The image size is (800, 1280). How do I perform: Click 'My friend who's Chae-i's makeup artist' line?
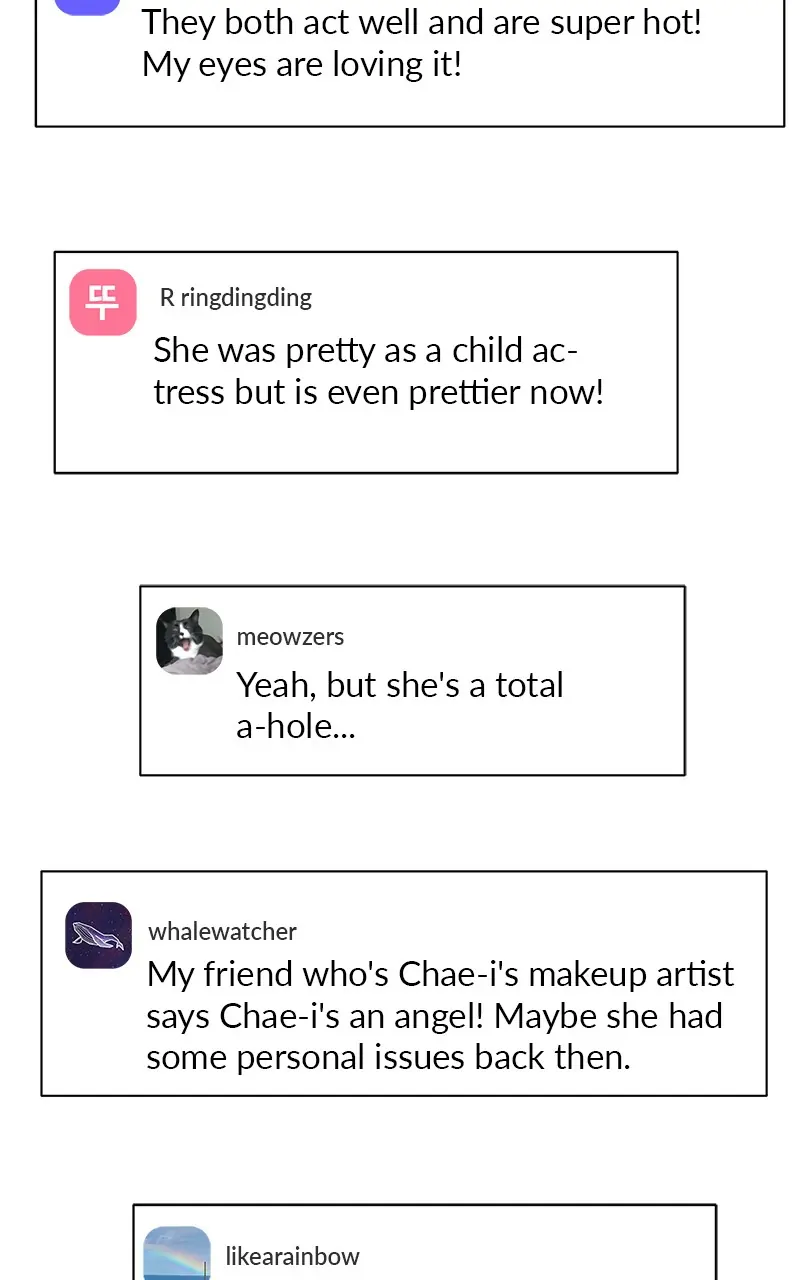(440, 973)
